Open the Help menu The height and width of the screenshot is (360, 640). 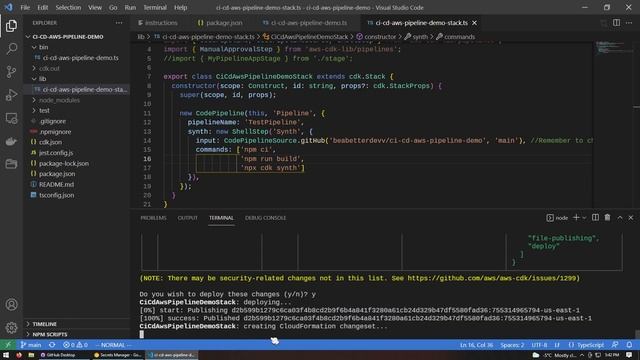click(x=180, y=7)
